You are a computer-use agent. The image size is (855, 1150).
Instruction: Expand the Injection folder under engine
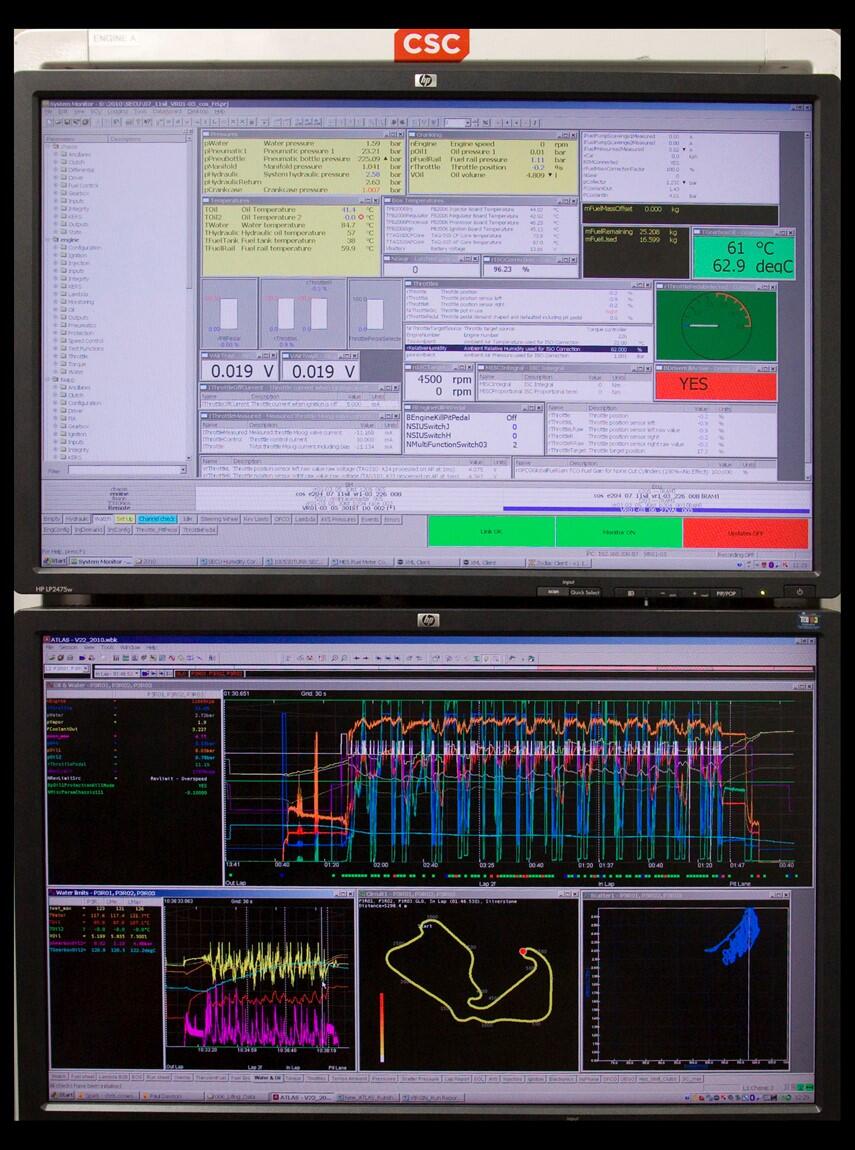tap(56, 263)
